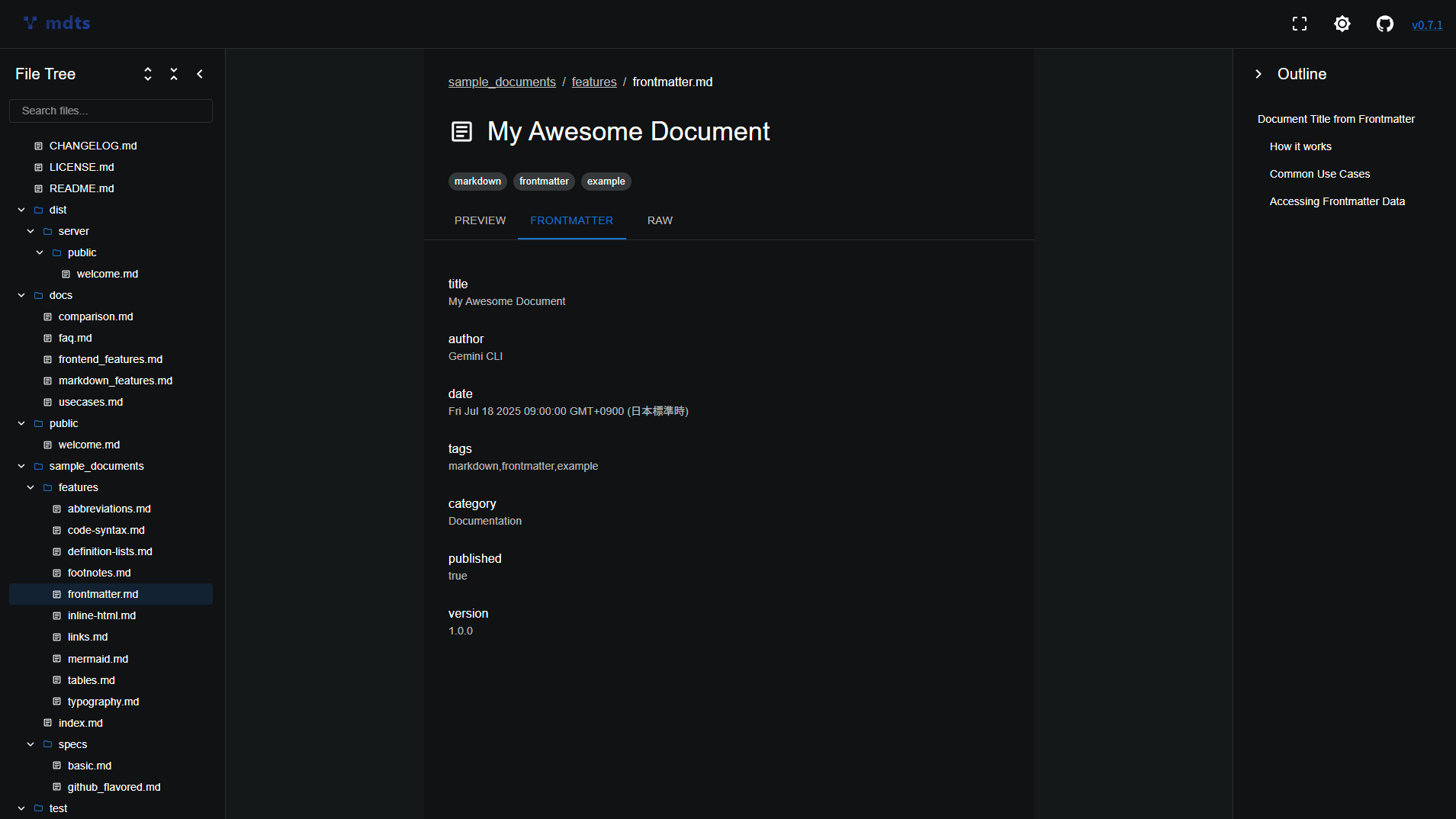Screen dimensions: 1456x819
Task: Collapse the sample_documents folder chevron
Action: [21, 466]
